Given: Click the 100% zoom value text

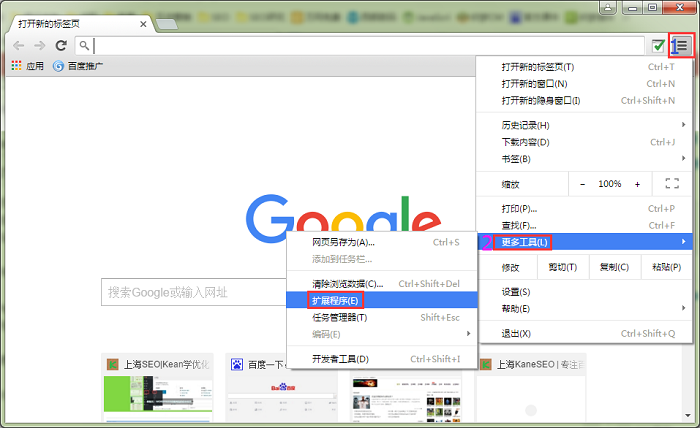Looking at the screenshot, I should tap(609, 184).
